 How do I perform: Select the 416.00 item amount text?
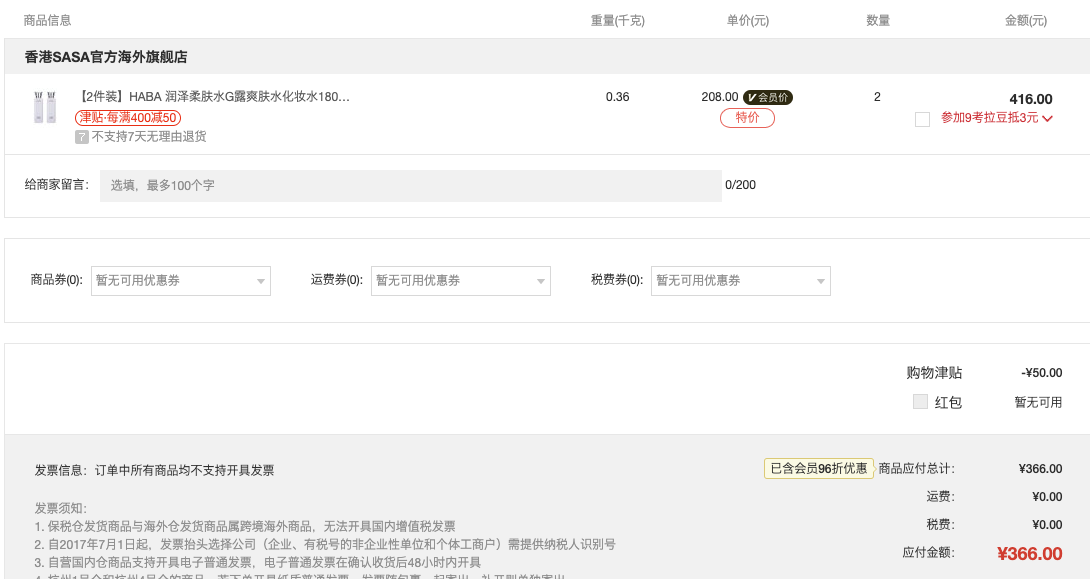click(x=1031, y=99)
